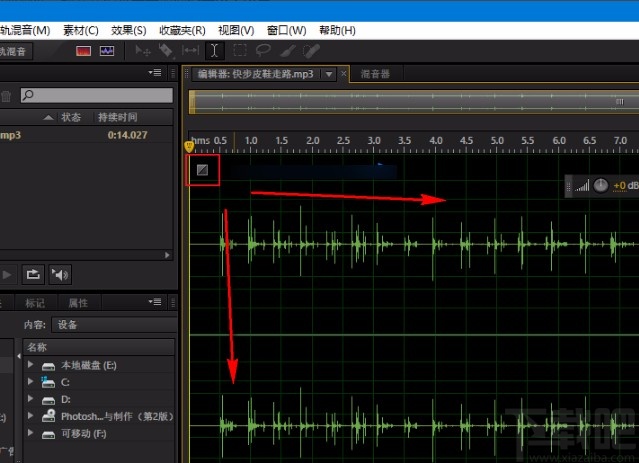Select the 可移动 (F:) drive icon
Screen dimensions: 639x463
(x=48, y=434)
